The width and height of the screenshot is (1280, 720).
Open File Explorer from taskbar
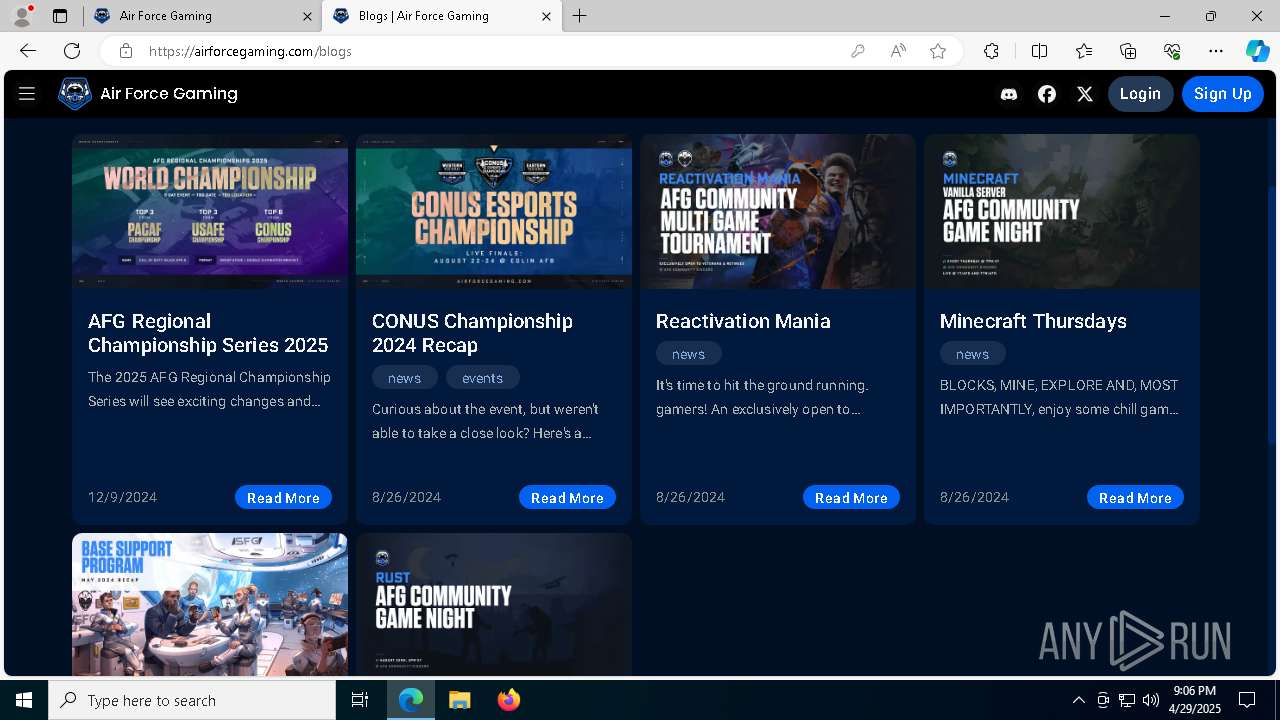click(459, 700)
